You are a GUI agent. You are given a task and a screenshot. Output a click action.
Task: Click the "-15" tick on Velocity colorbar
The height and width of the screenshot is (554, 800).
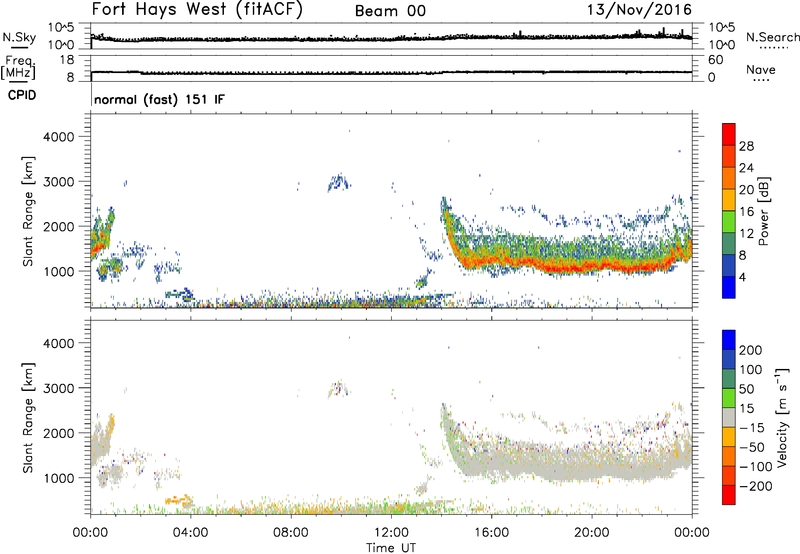point(751,427)
